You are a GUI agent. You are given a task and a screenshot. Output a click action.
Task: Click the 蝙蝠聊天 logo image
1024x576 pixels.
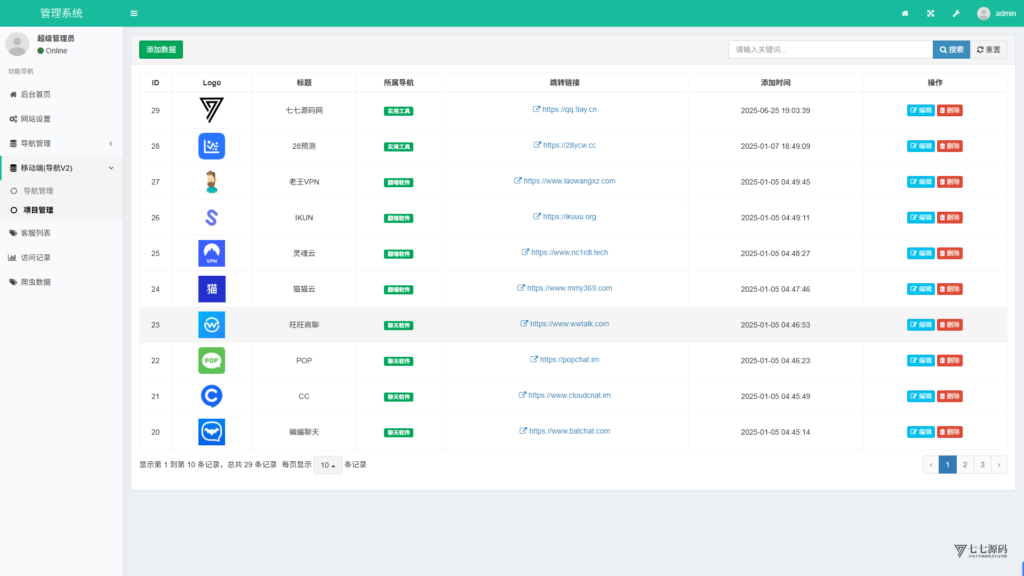click(212, 432)
